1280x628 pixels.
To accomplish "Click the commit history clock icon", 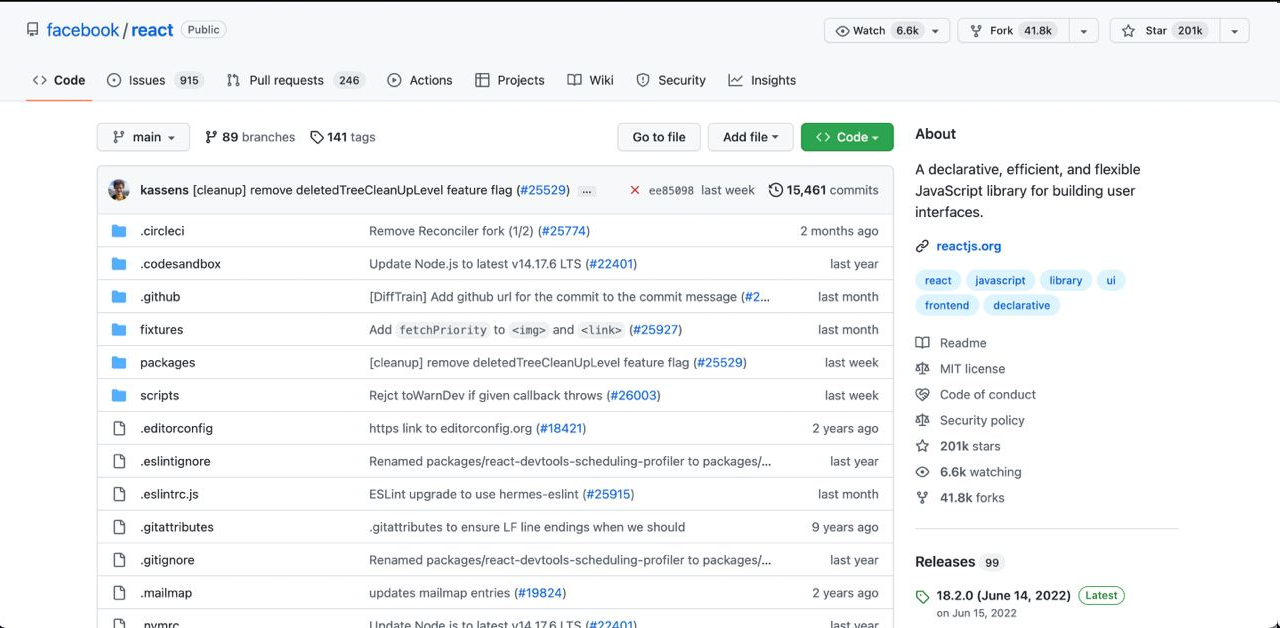I will pyautogui.click(x=776, y=190).
